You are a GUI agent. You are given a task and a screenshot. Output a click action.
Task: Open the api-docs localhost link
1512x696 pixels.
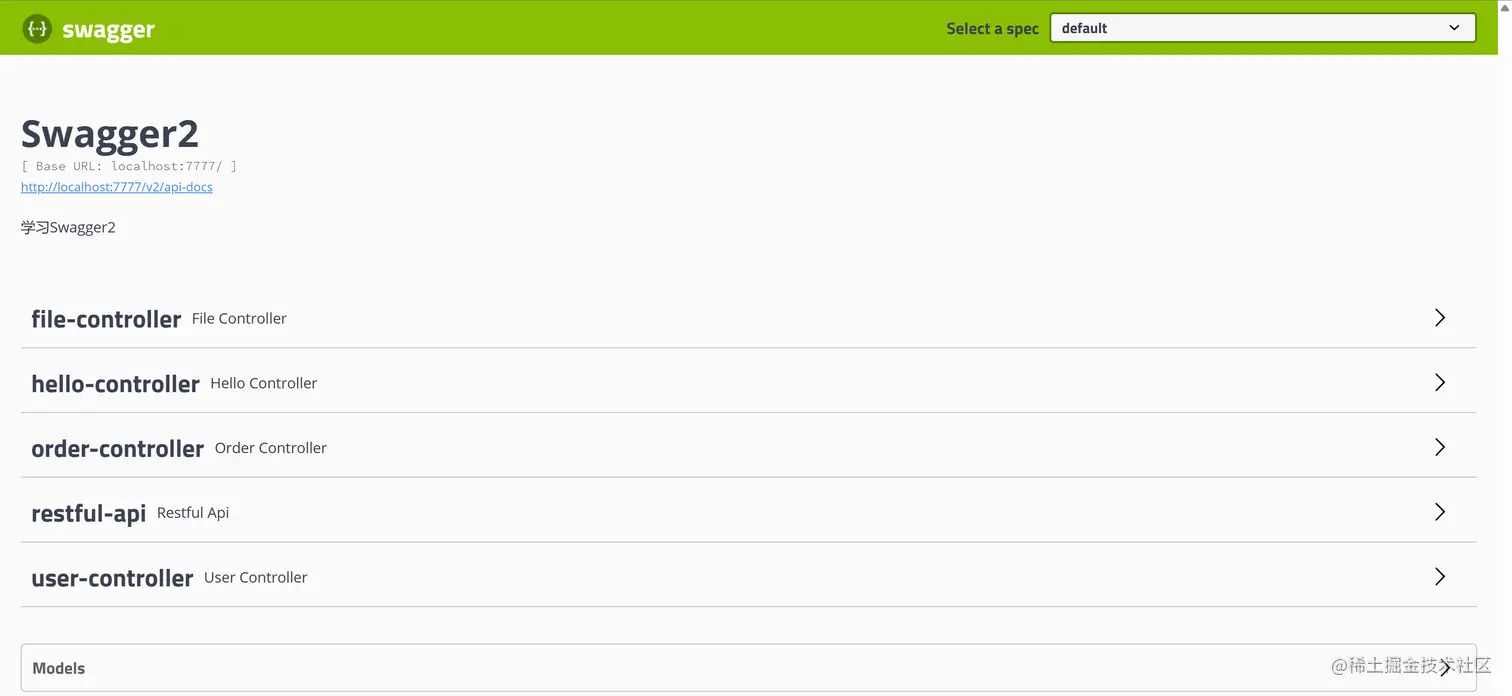click(x=117, y=187)
